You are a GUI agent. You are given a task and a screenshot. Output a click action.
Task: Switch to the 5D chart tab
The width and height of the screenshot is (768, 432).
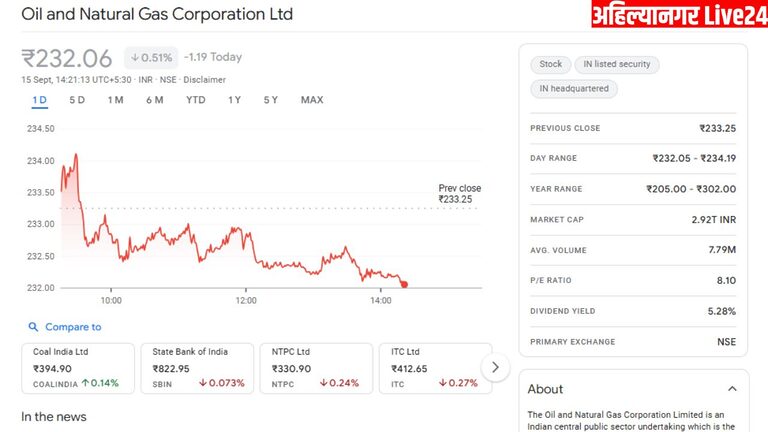(77, 100)
